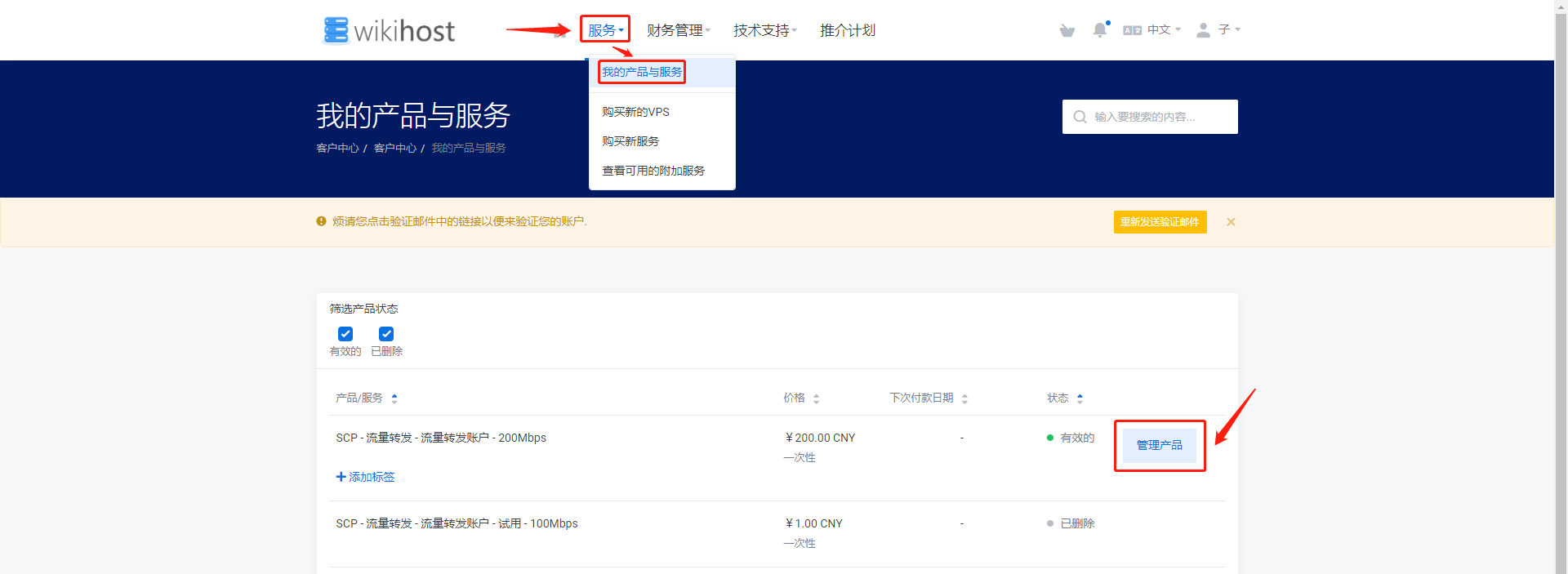This screenshot has height=574, width=1568.
Task: Click the language translate icon
Action: point(1132,30)
